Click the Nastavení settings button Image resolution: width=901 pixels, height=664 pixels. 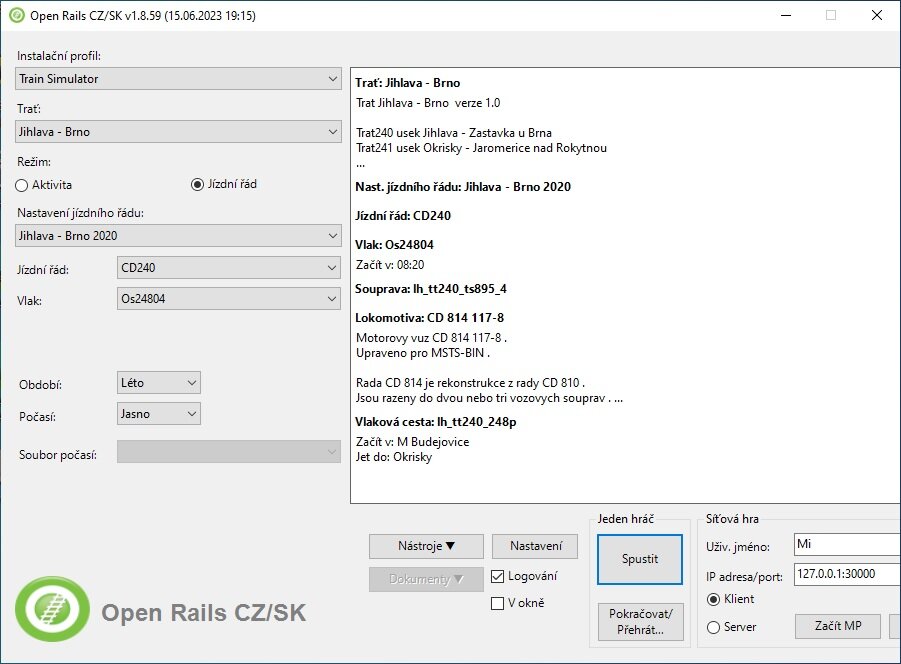pos(534,546)
